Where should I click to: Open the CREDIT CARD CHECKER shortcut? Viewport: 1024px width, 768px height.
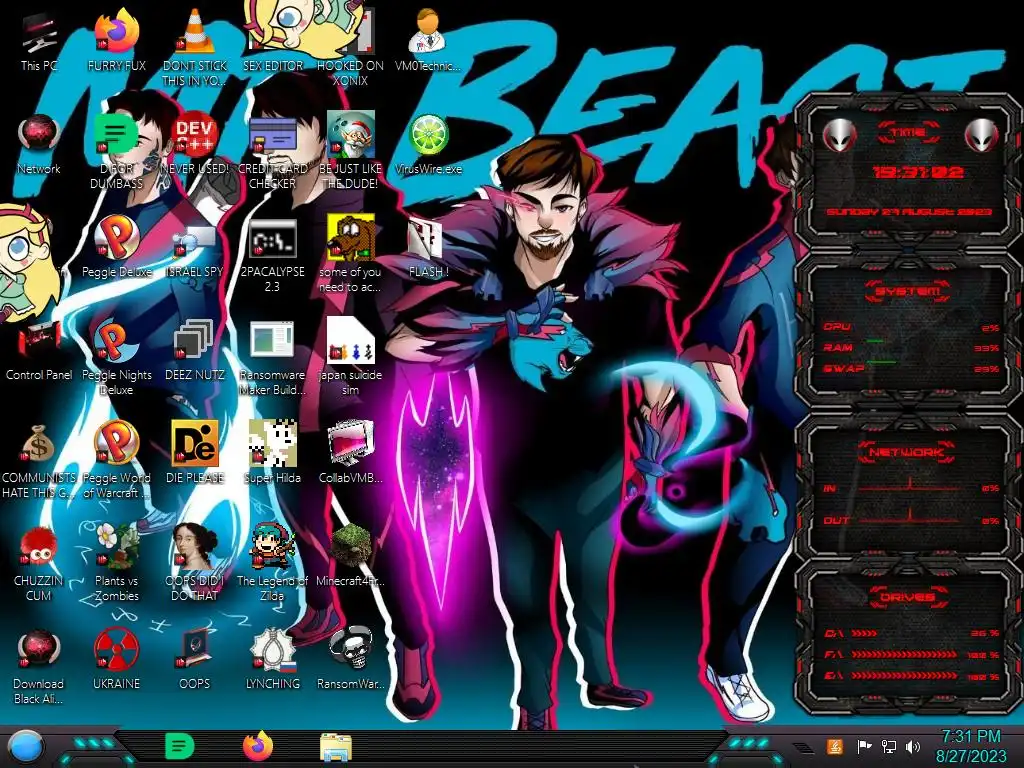pyautogui.click(x=272, y=135)
